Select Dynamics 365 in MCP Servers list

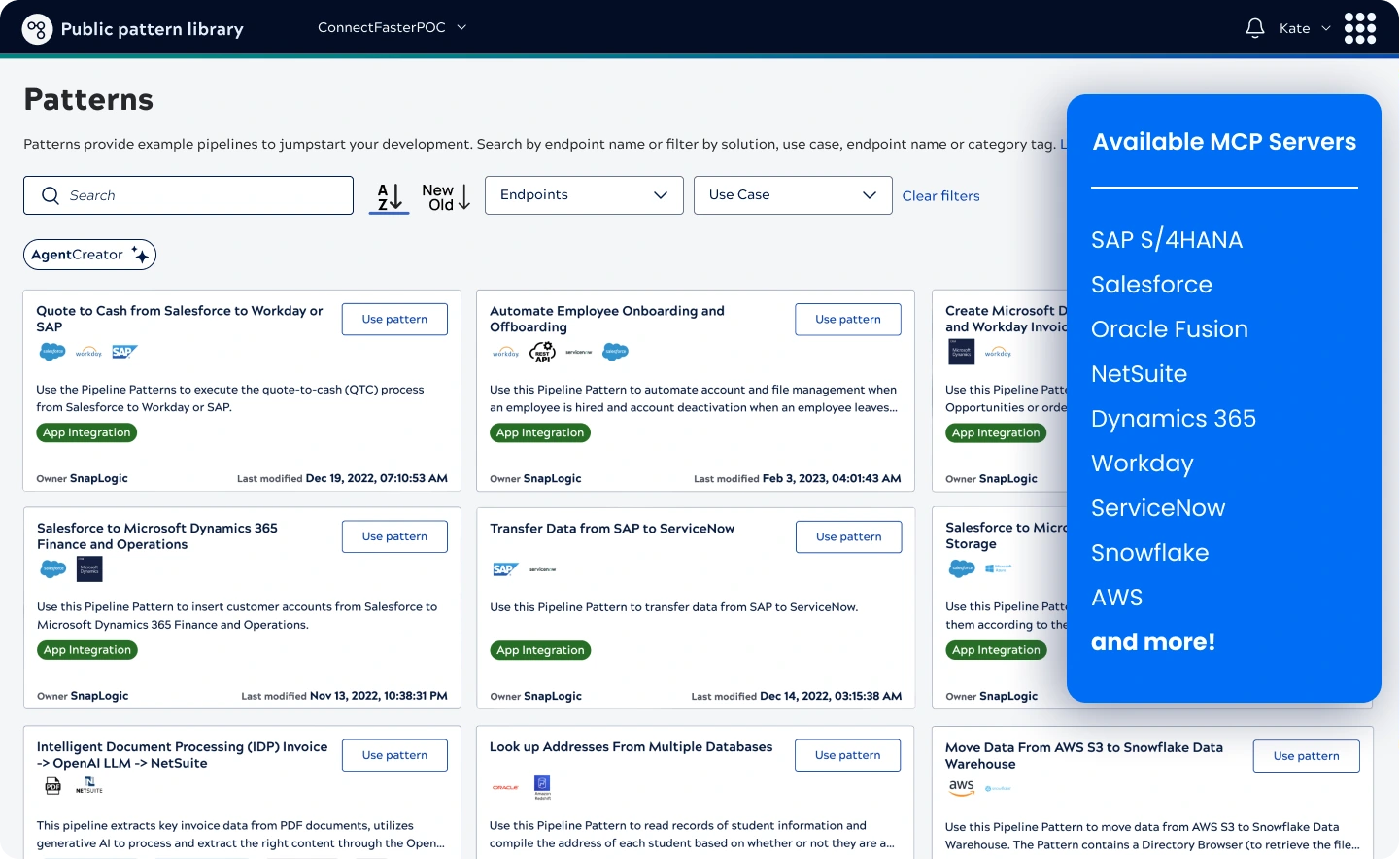(1174, 419)
